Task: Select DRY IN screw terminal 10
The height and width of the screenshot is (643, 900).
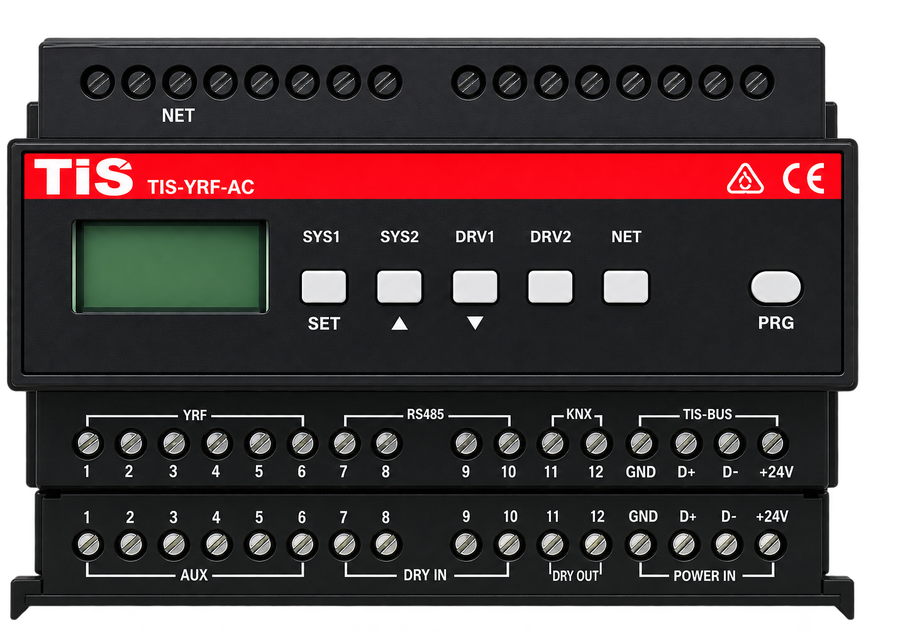Action: click(x=509, y=544)
